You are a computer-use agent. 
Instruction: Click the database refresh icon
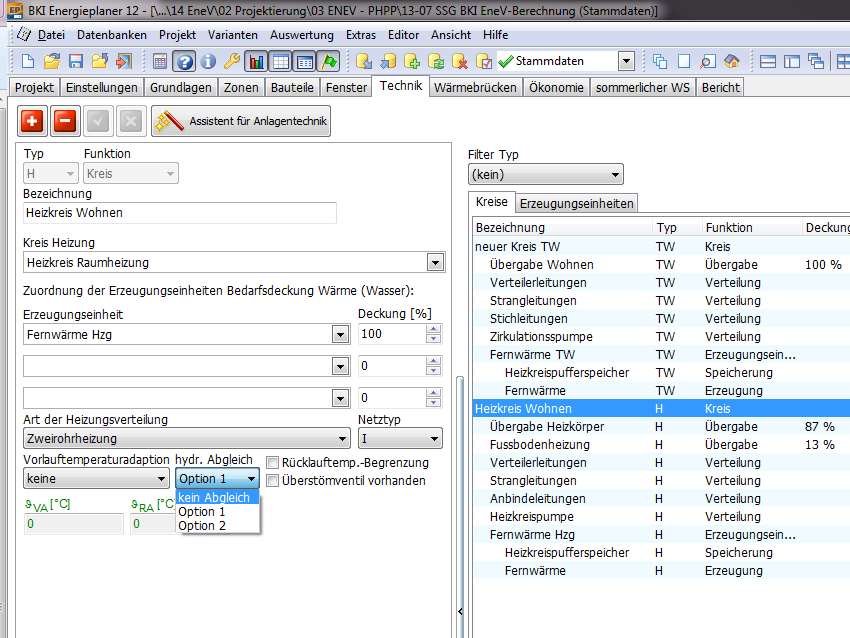(436, 61)
